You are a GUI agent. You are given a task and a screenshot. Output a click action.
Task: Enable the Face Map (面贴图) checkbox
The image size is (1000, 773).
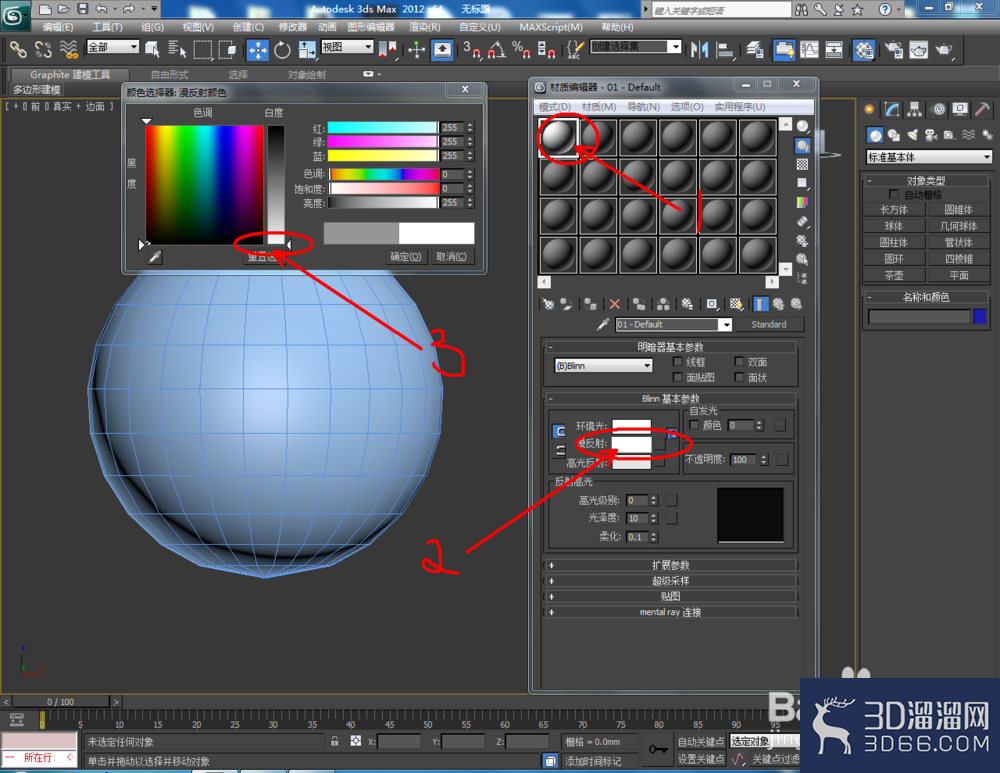tap(678, 377)
